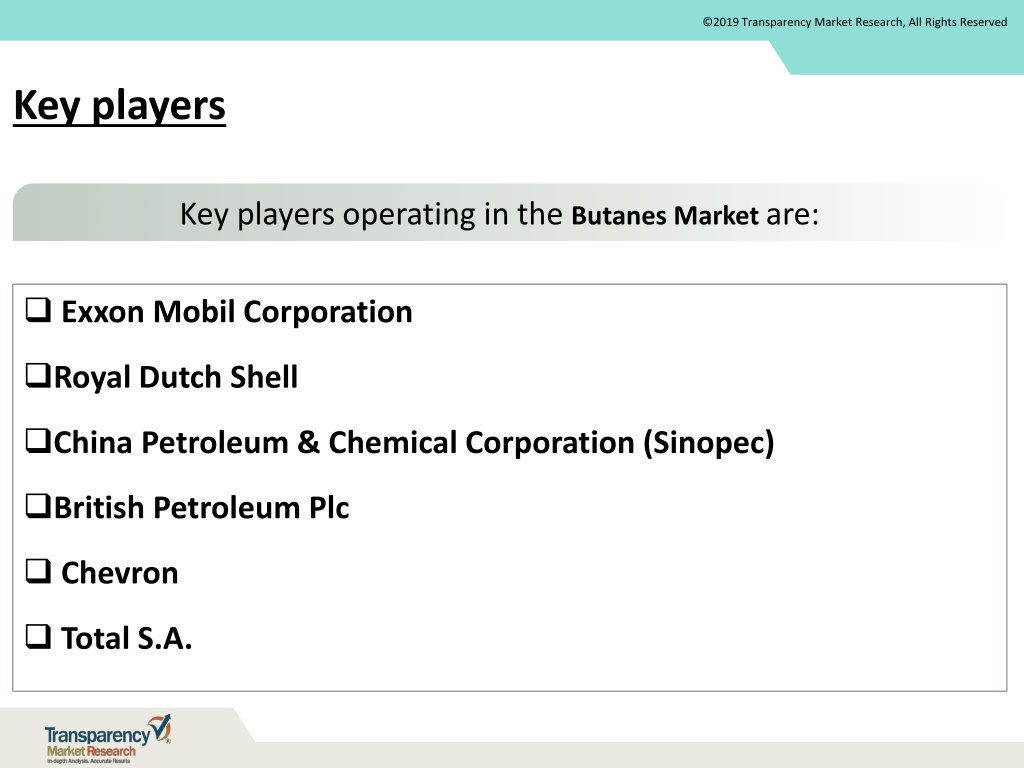Select the text 'Total S.A.'
Screen dimensions: 1024x768
tap(127, 638)
